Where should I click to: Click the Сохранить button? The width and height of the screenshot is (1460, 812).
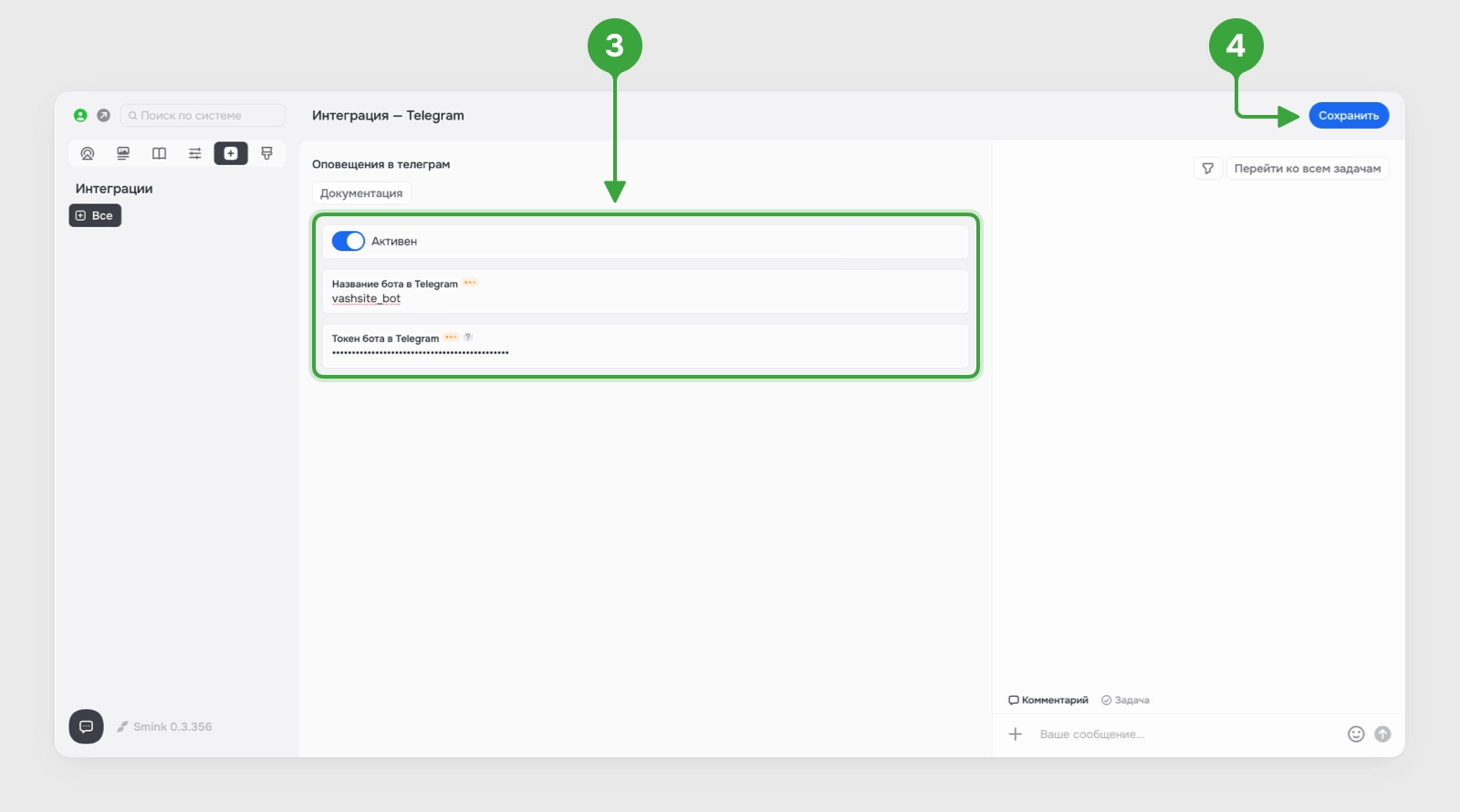1348,116
